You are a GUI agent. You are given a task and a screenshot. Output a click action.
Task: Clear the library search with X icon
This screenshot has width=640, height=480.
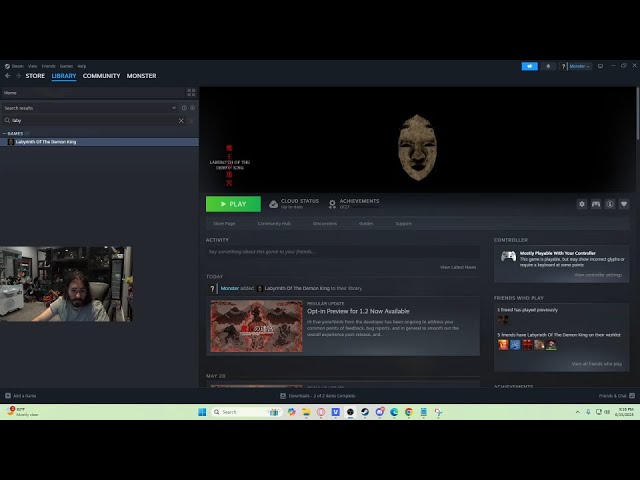point(181,120)
